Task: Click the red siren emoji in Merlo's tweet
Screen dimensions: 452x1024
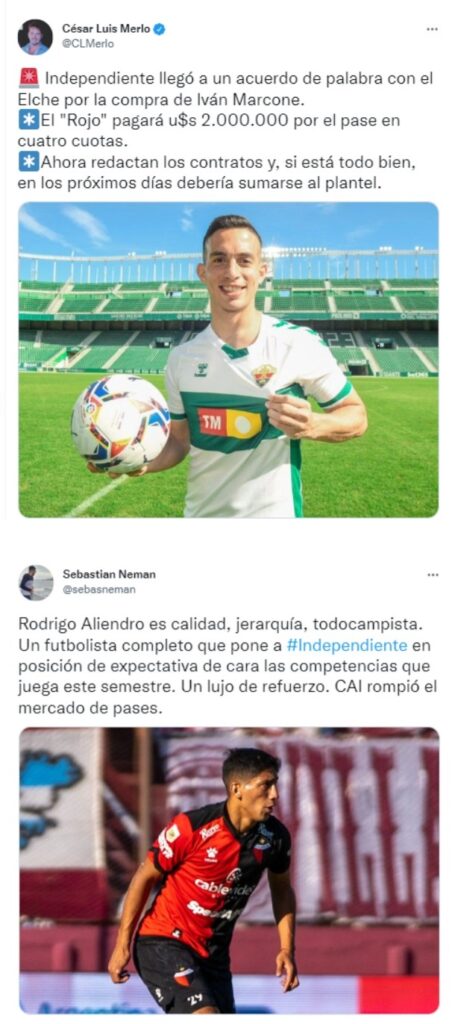Action: (x=29, y=78)
